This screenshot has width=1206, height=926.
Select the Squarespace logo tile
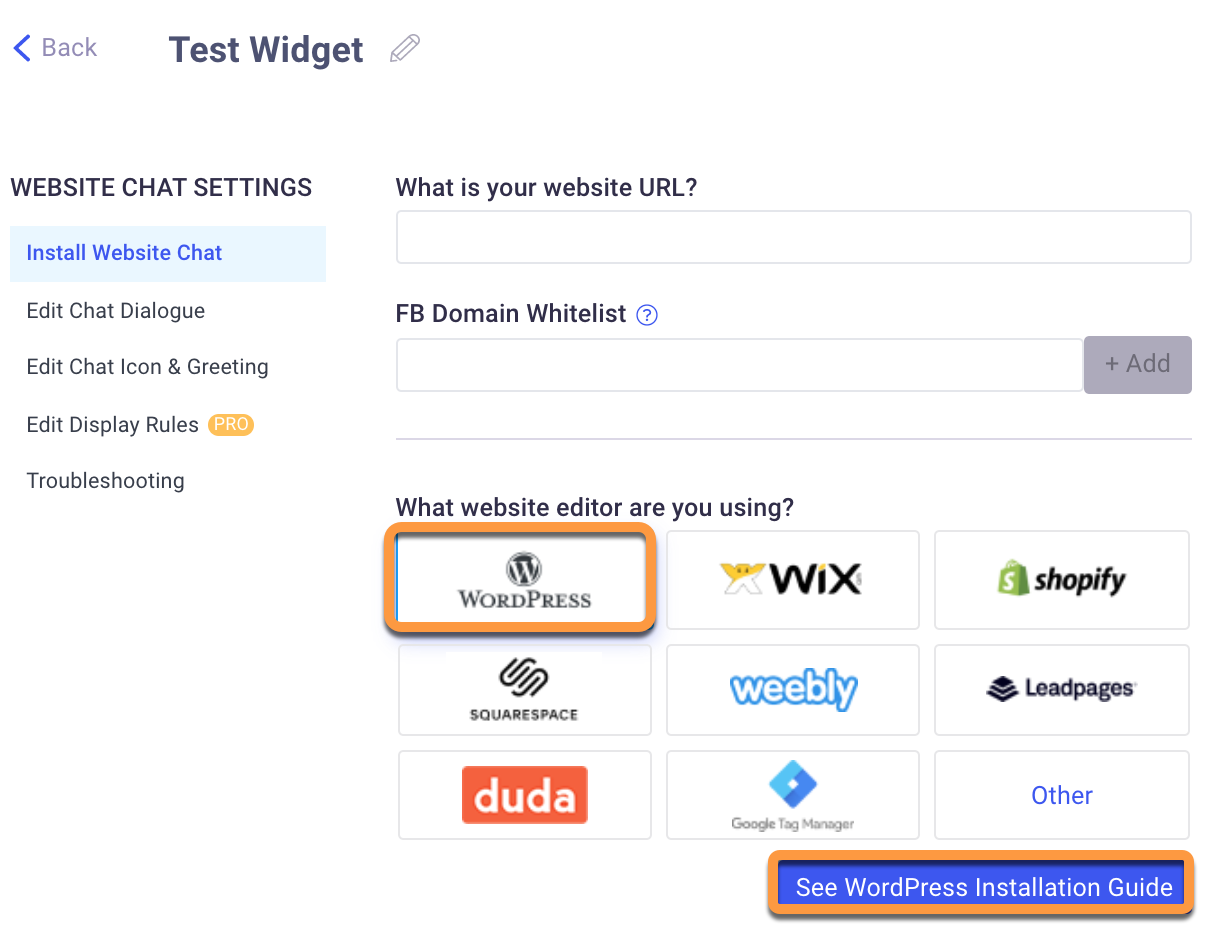(524, 689)
